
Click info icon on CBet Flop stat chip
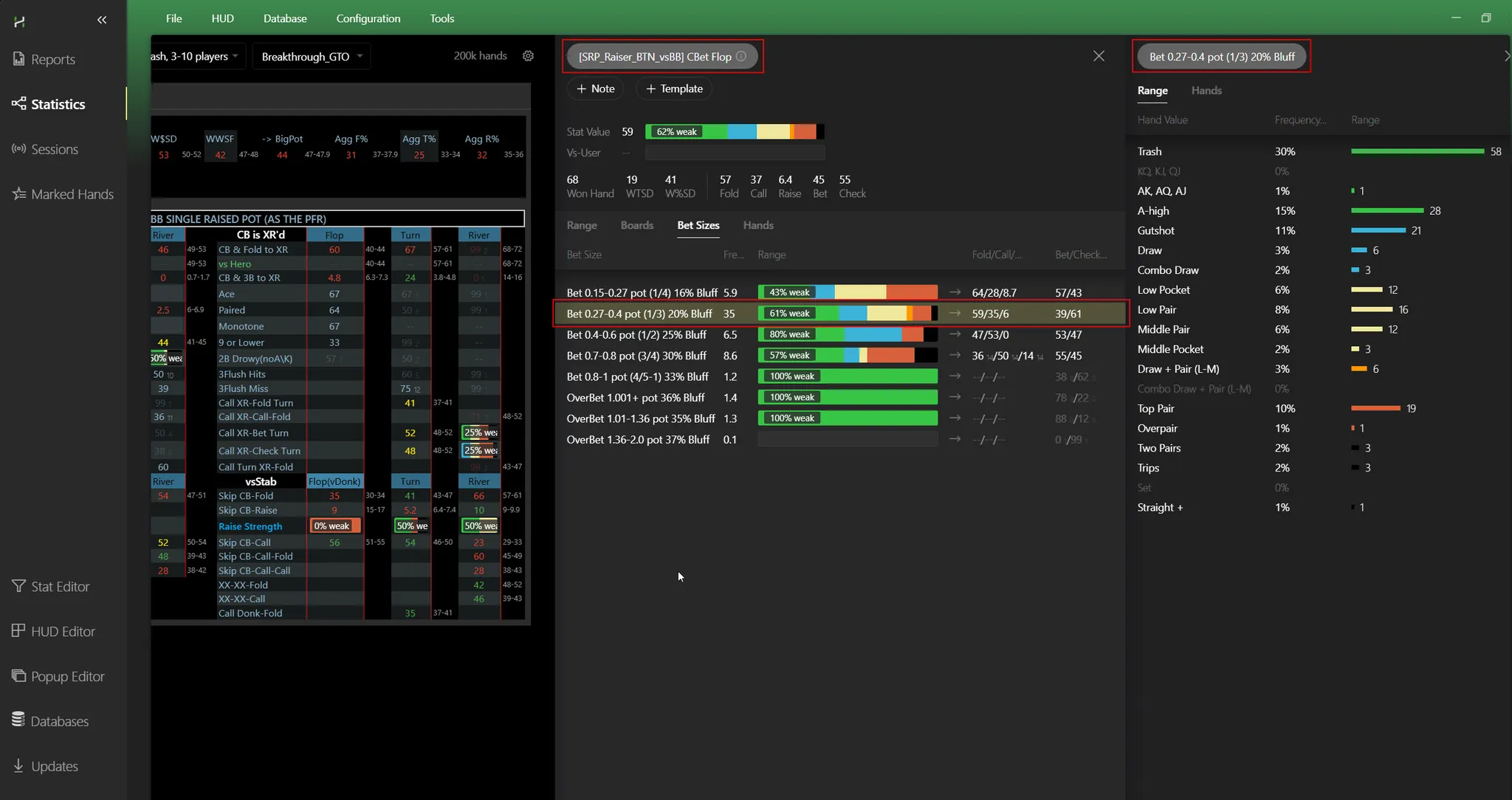point(741,56)
